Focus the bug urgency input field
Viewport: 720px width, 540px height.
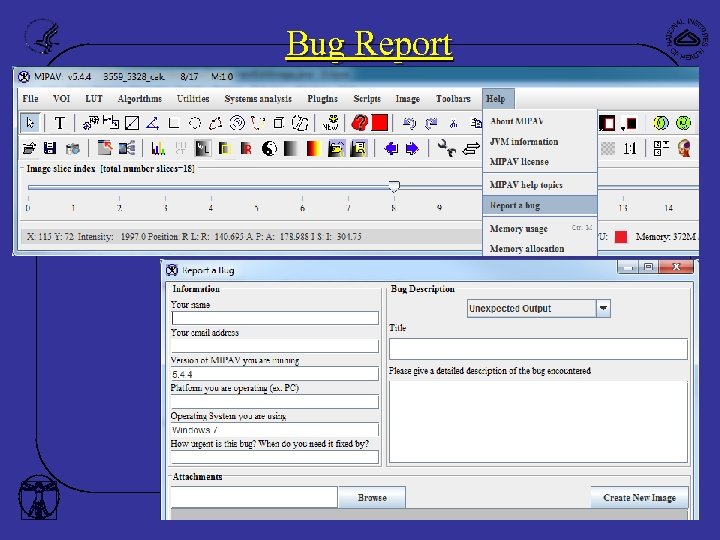tap(275, 457)
